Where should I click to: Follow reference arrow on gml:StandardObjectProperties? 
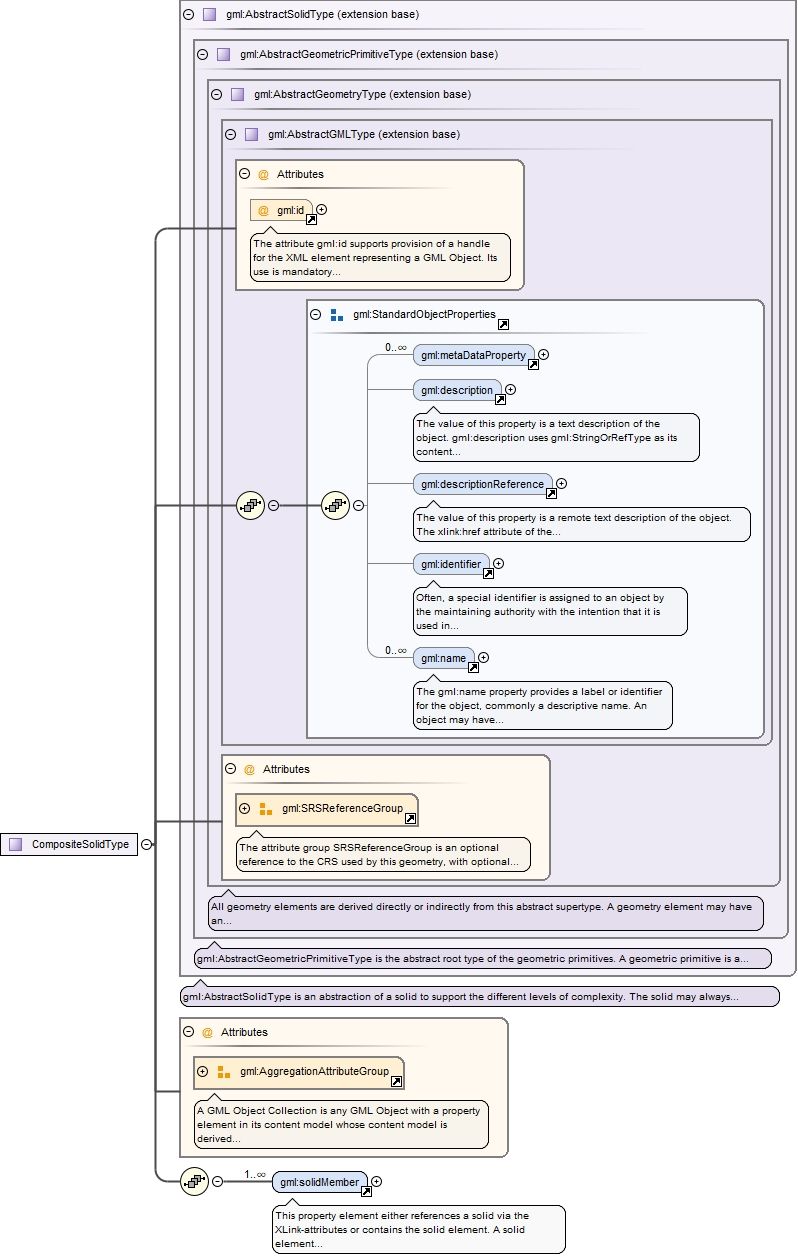503,324
